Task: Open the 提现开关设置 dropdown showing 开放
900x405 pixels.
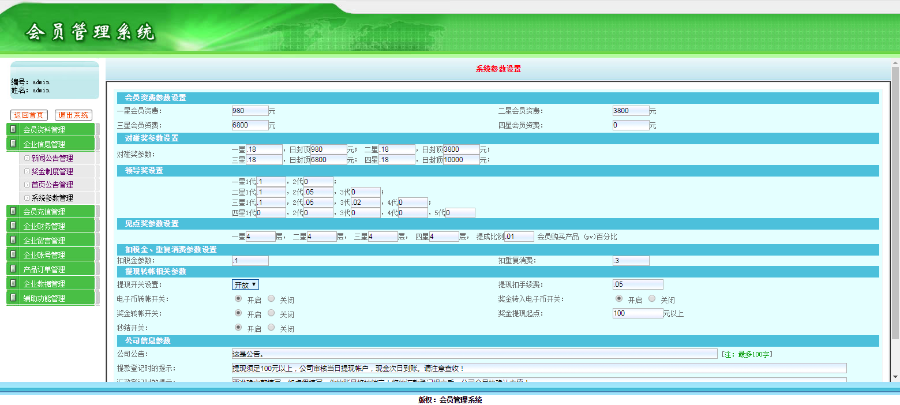Action: pos(246,285)
